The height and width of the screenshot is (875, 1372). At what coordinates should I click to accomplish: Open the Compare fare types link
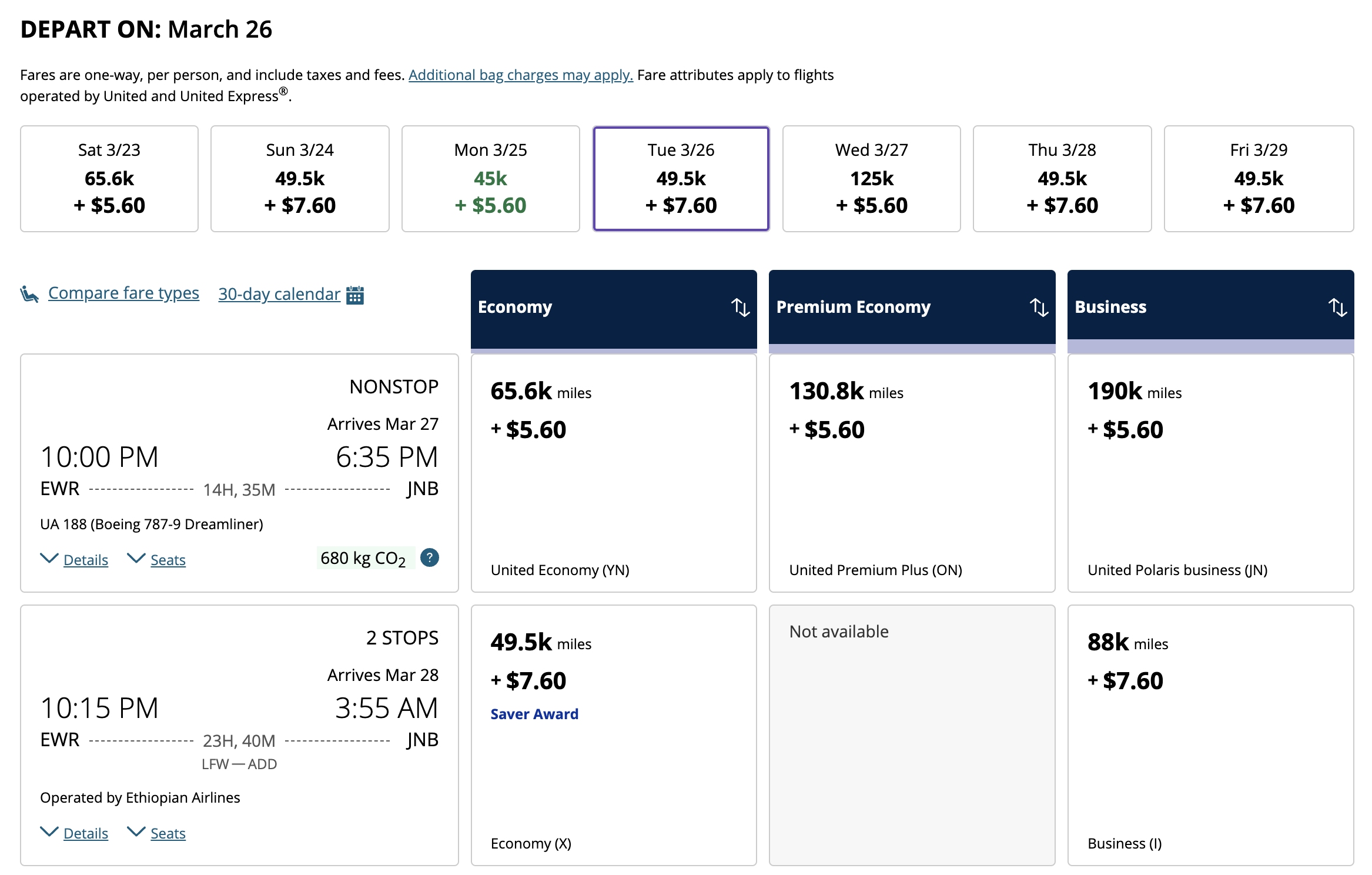tap(123, 293)
